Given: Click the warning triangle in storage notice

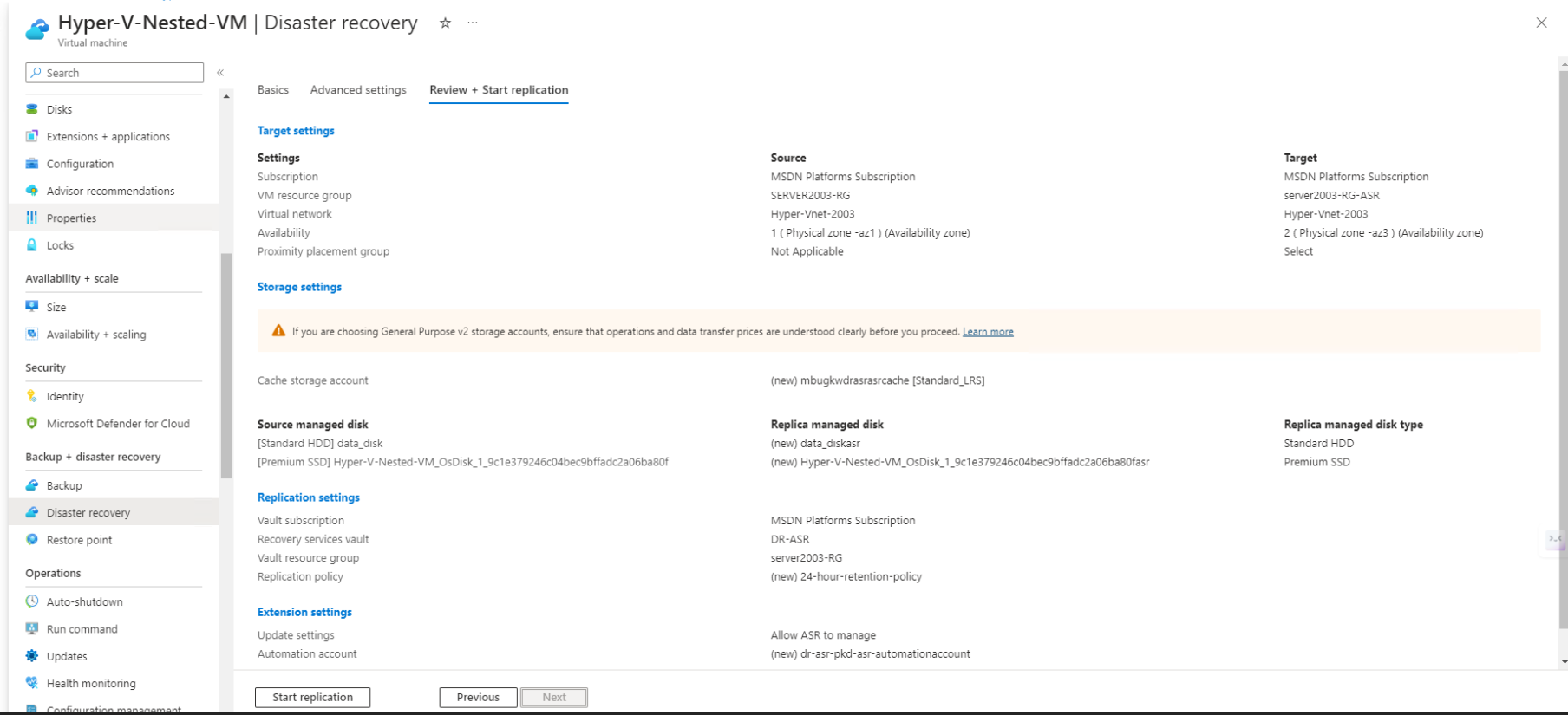Looking at the screenshot, I should coord(278,331).
